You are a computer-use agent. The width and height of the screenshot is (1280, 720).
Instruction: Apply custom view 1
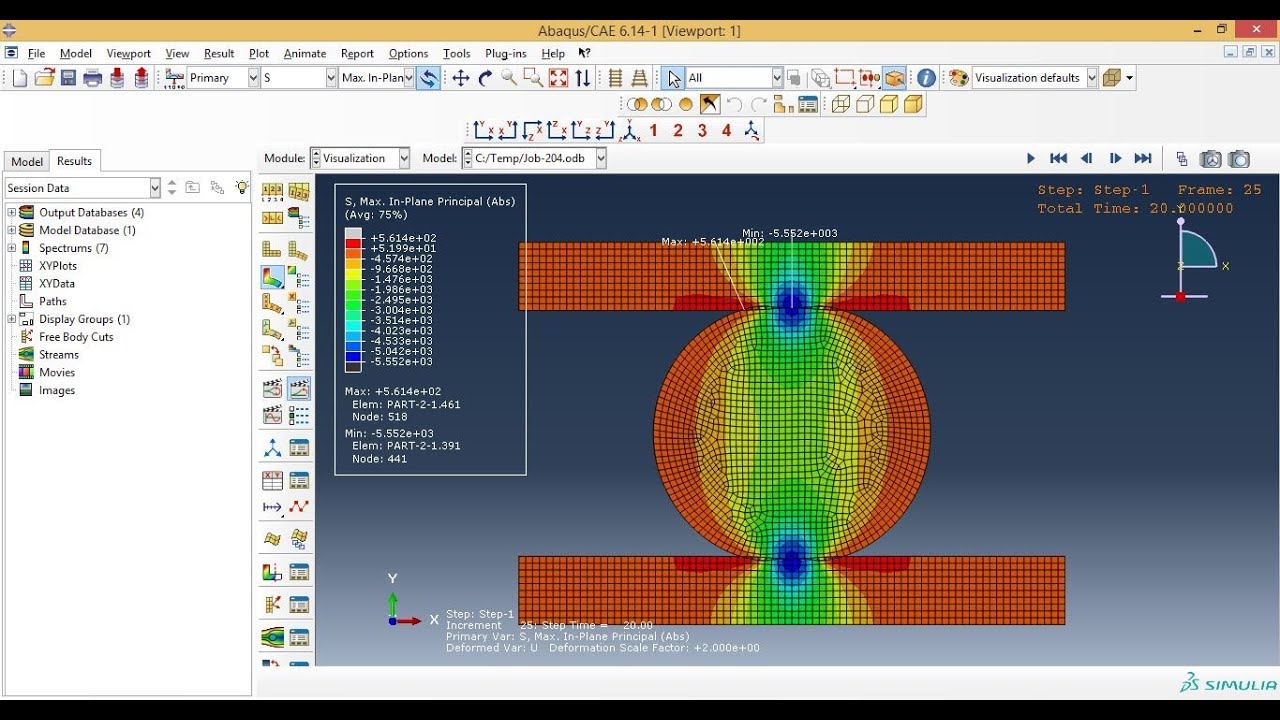pos(654,130)
